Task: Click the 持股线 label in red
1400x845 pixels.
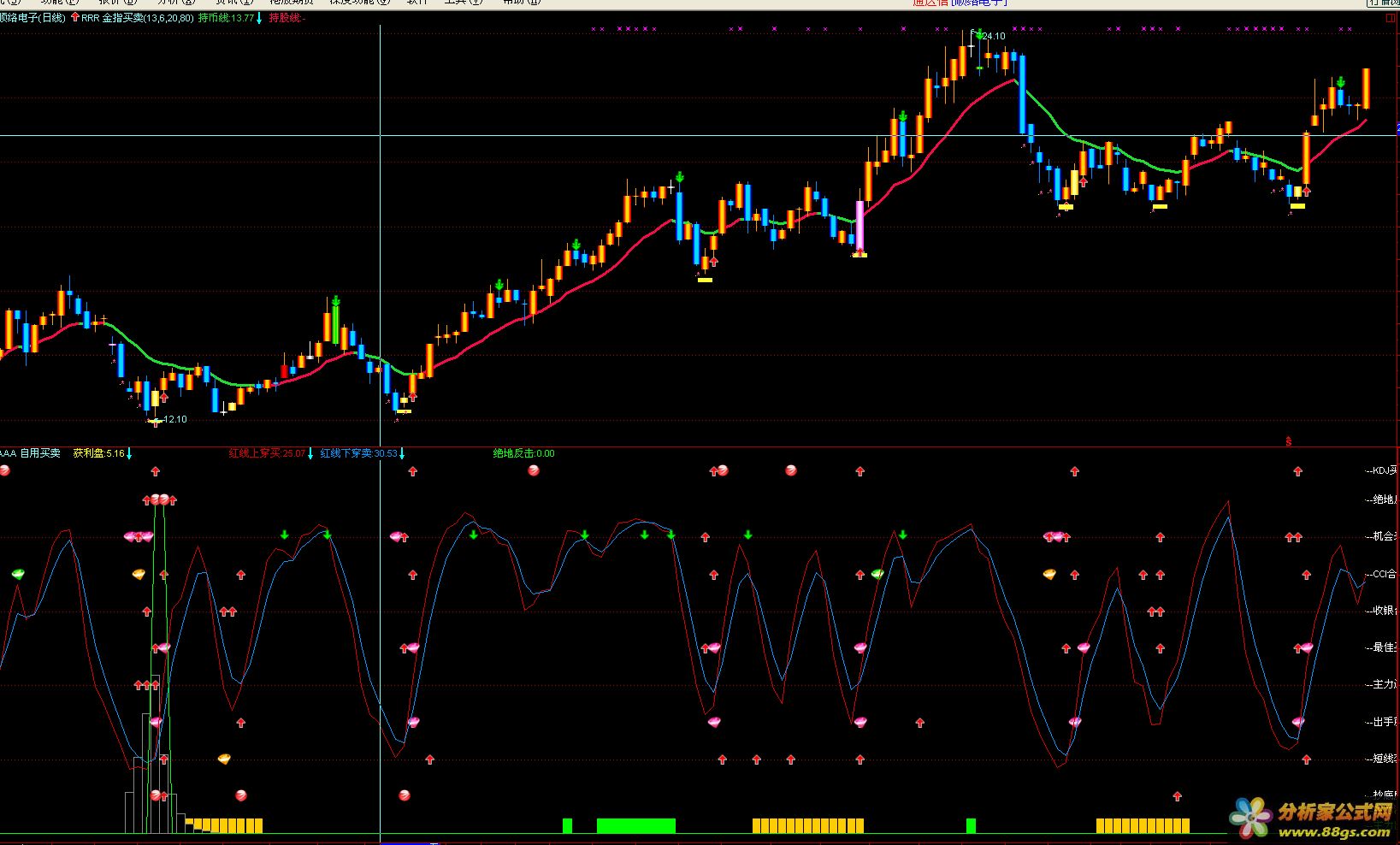Action: 287,17
